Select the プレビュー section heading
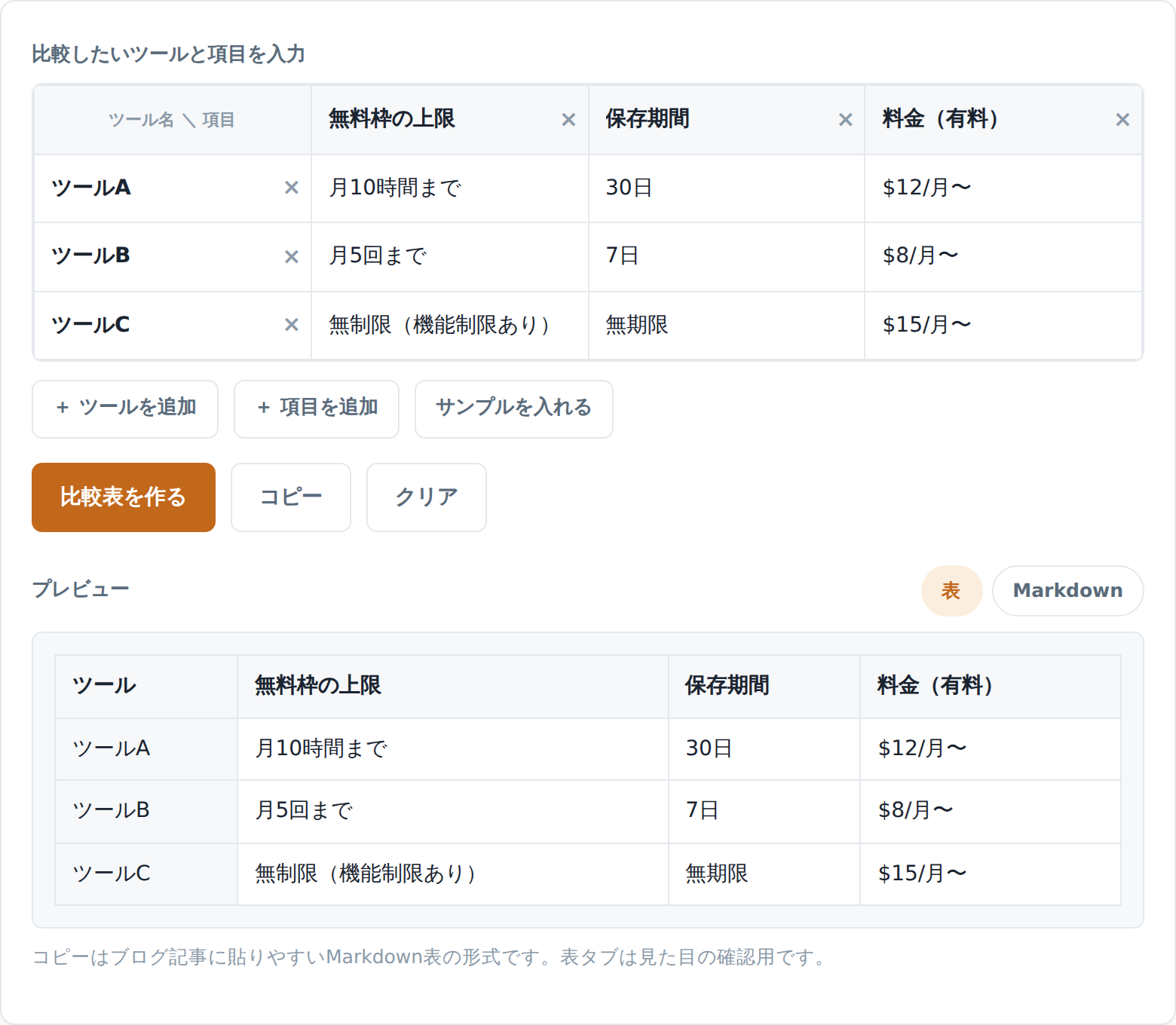This screenshot has height=1025, width=1176. coord(81,589)
